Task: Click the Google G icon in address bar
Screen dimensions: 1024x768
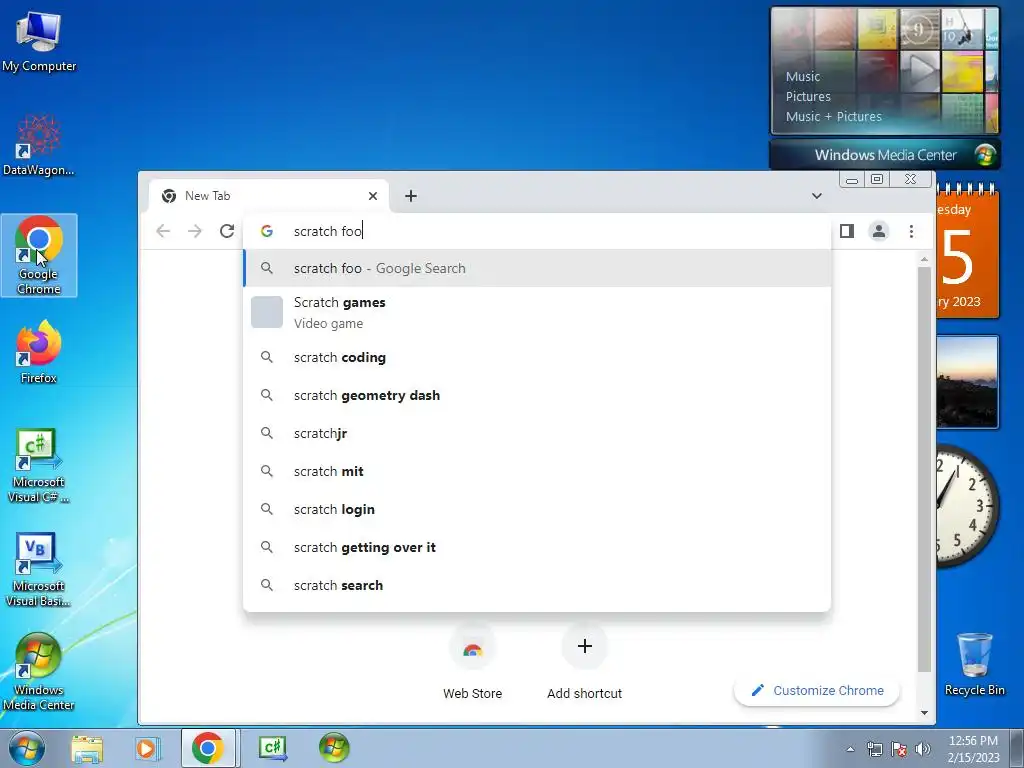Action: (266, 231)
